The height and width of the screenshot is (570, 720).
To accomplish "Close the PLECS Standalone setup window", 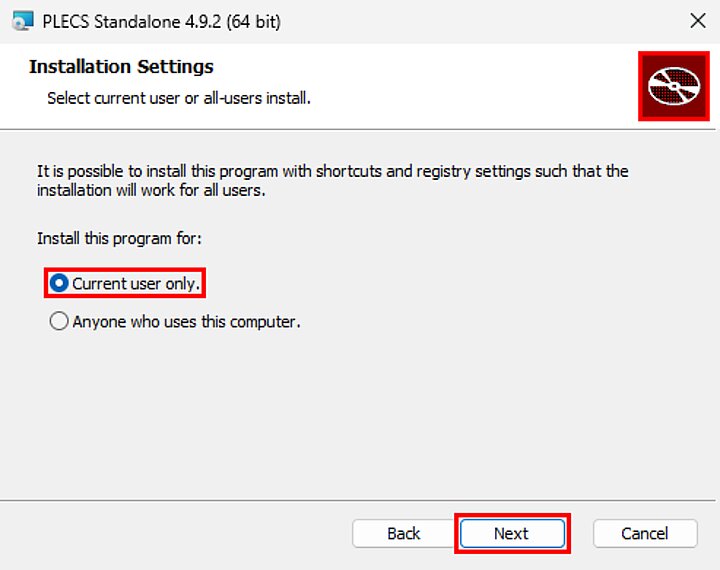I will click(x=698, y=21).
